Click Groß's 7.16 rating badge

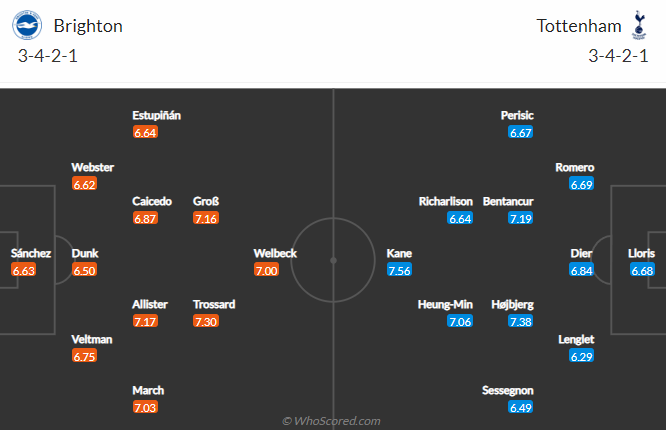click(x=206, y=218)
